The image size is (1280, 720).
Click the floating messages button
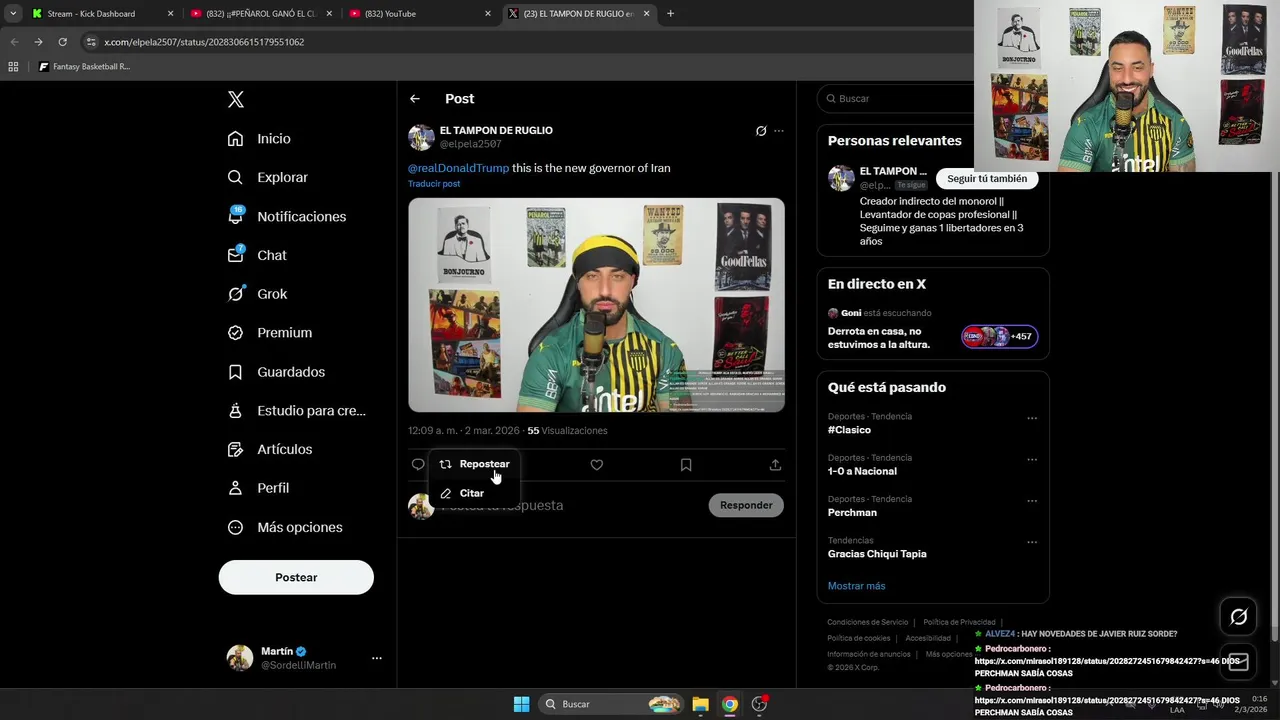coord(1238,662)
